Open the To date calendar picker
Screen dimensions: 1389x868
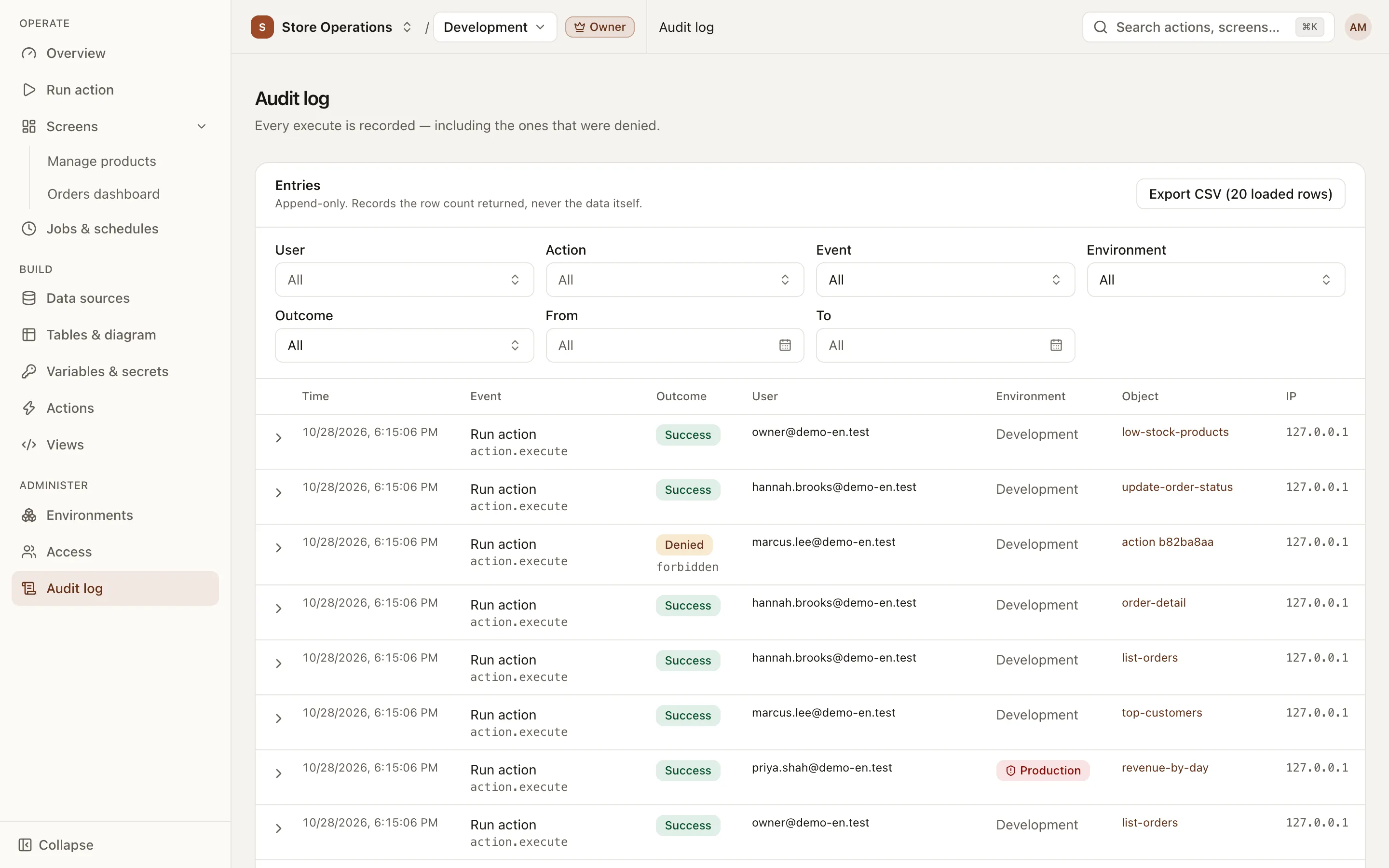(x=1056, y=345)
